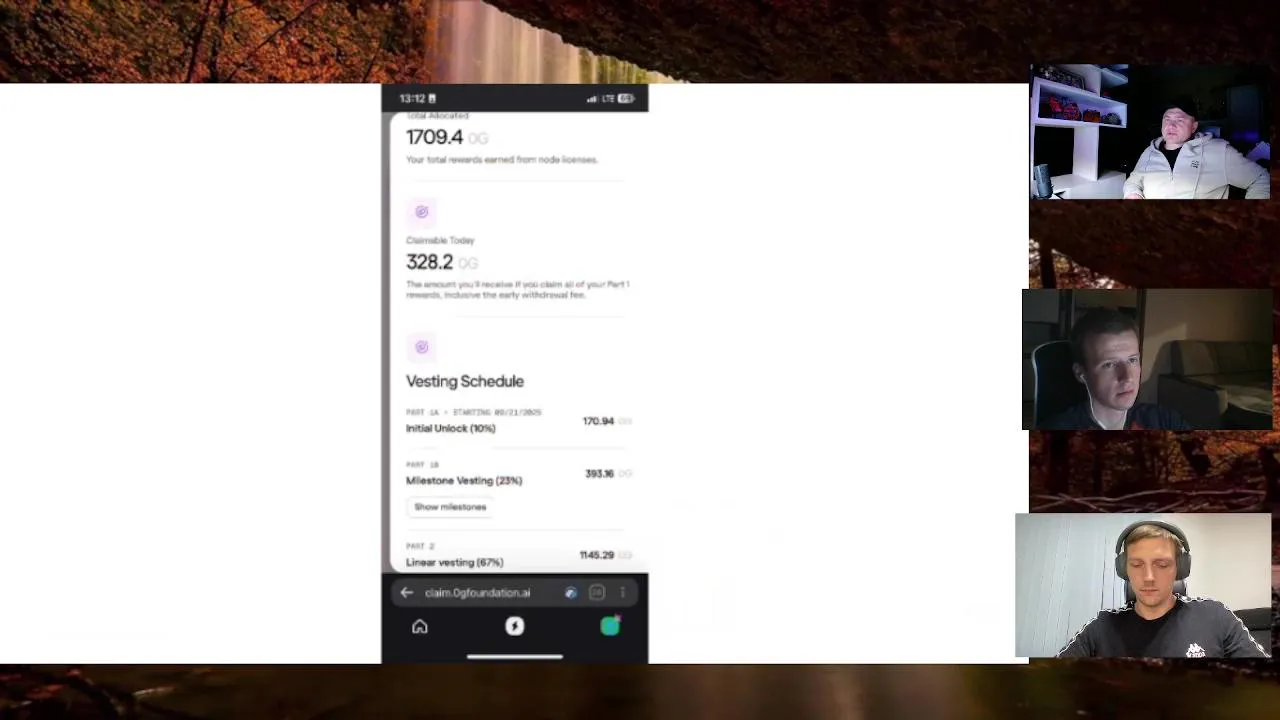Click the 1709.4 total allocated amount

[435, 137]
